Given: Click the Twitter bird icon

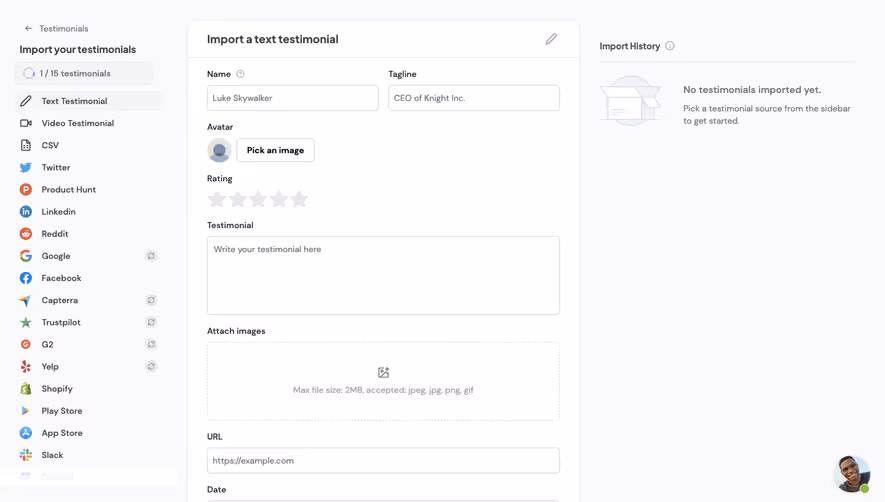Looking at the screenshot, I should point(26,168).
